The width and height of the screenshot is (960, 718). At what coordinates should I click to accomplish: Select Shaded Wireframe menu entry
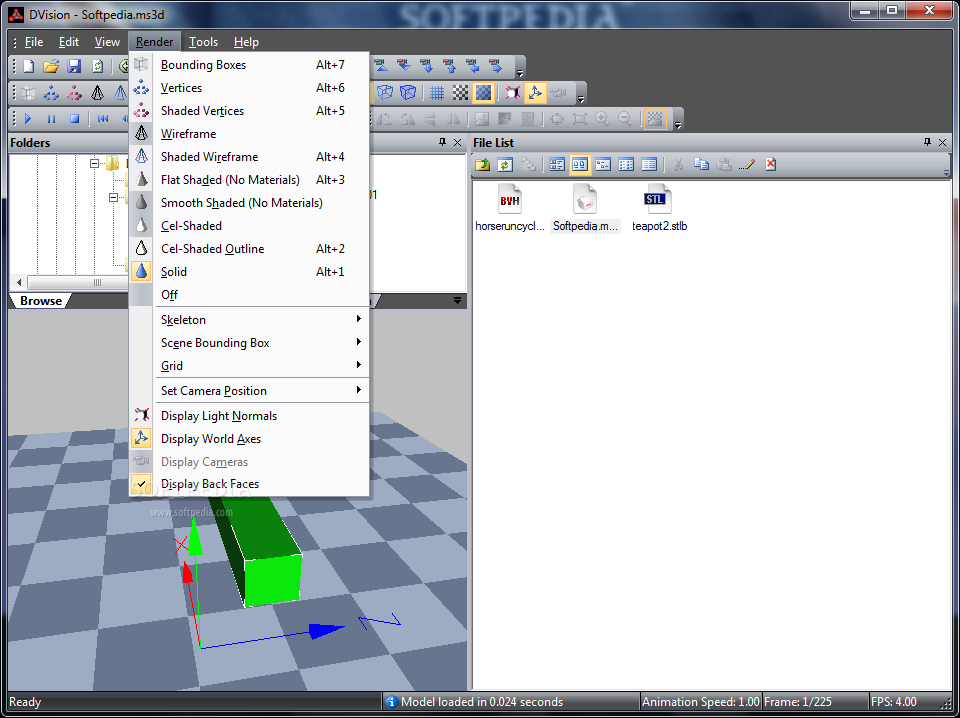click(x=249, y=157)
